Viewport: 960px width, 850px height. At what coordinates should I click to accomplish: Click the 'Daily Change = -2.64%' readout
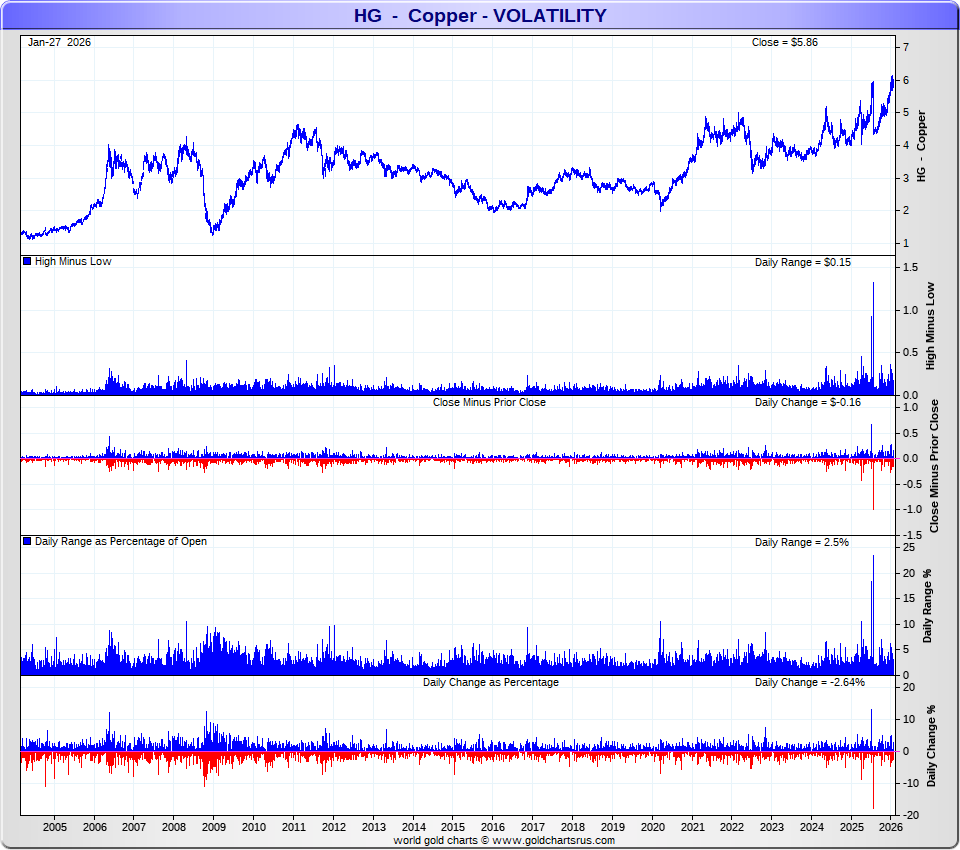[x=809, y=682]
